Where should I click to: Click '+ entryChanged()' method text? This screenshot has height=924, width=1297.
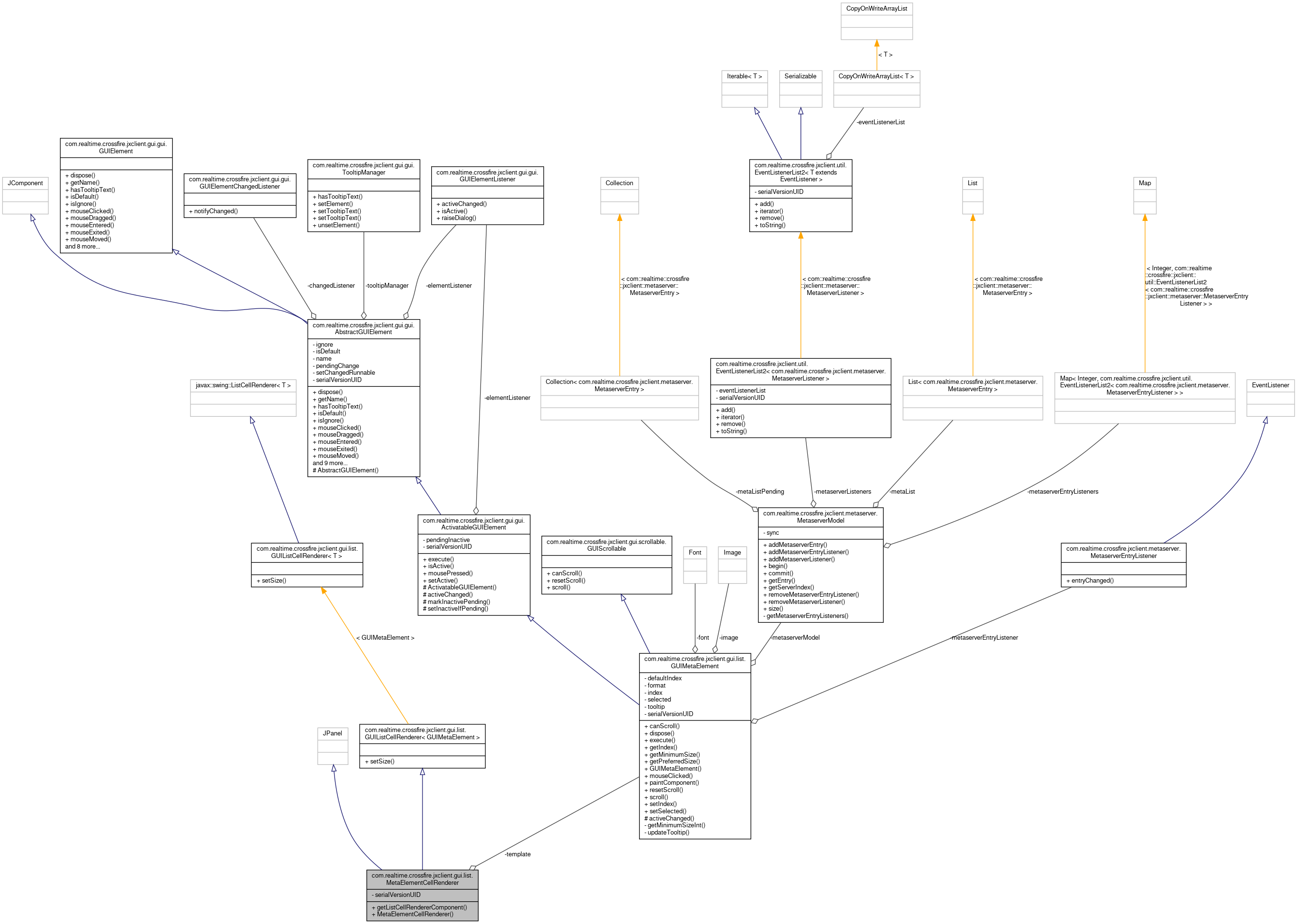[1090, 580]
